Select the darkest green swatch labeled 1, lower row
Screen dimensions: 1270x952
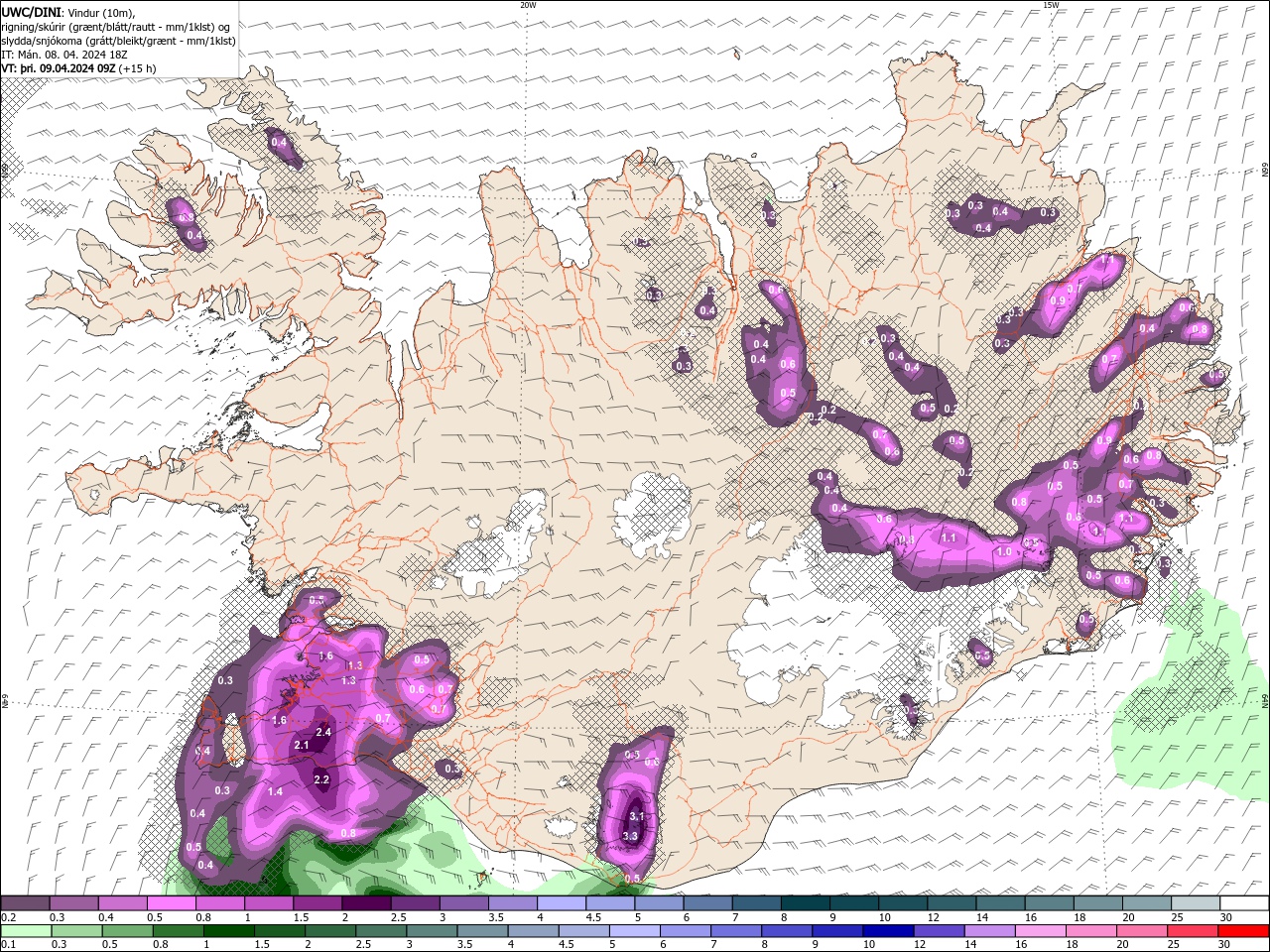coord(228,931)
